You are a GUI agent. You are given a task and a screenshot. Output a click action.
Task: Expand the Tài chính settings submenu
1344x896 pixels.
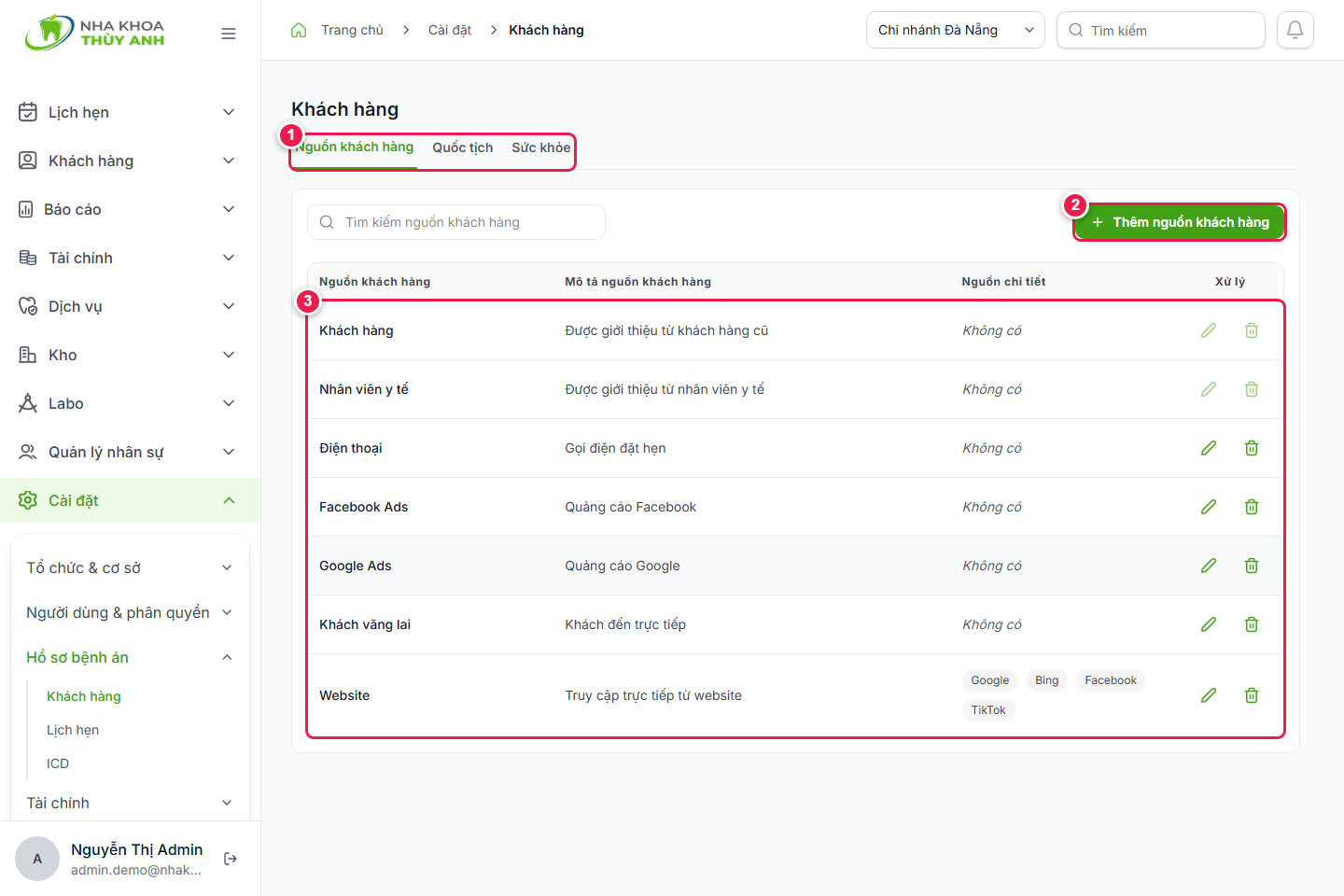tap(129, 803)
